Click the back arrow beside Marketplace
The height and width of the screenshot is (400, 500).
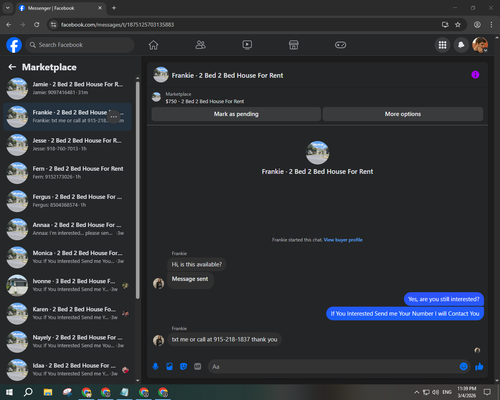click(12, 67)
